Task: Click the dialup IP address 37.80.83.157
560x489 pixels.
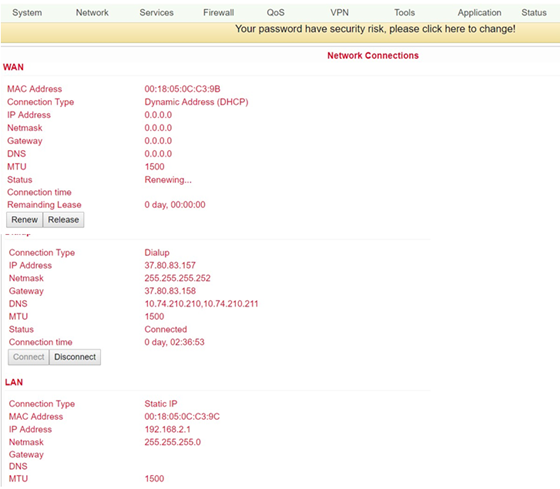Action: click(x=170, y=265)
